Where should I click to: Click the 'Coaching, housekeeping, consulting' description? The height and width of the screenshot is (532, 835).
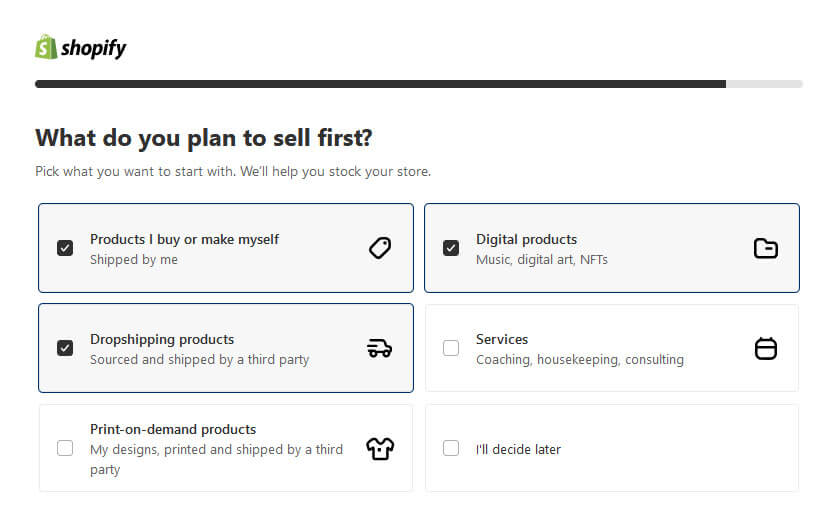(x=579, y=359)
